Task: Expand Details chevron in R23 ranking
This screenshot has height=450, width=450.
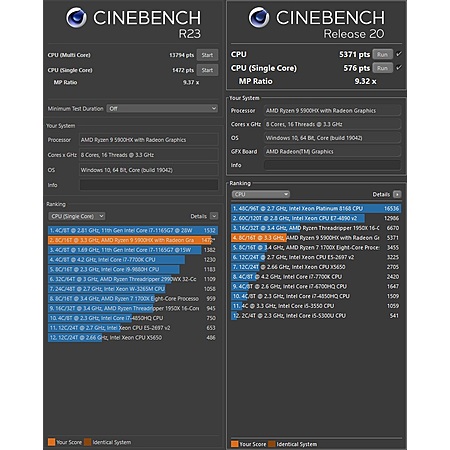Action: 214,216
